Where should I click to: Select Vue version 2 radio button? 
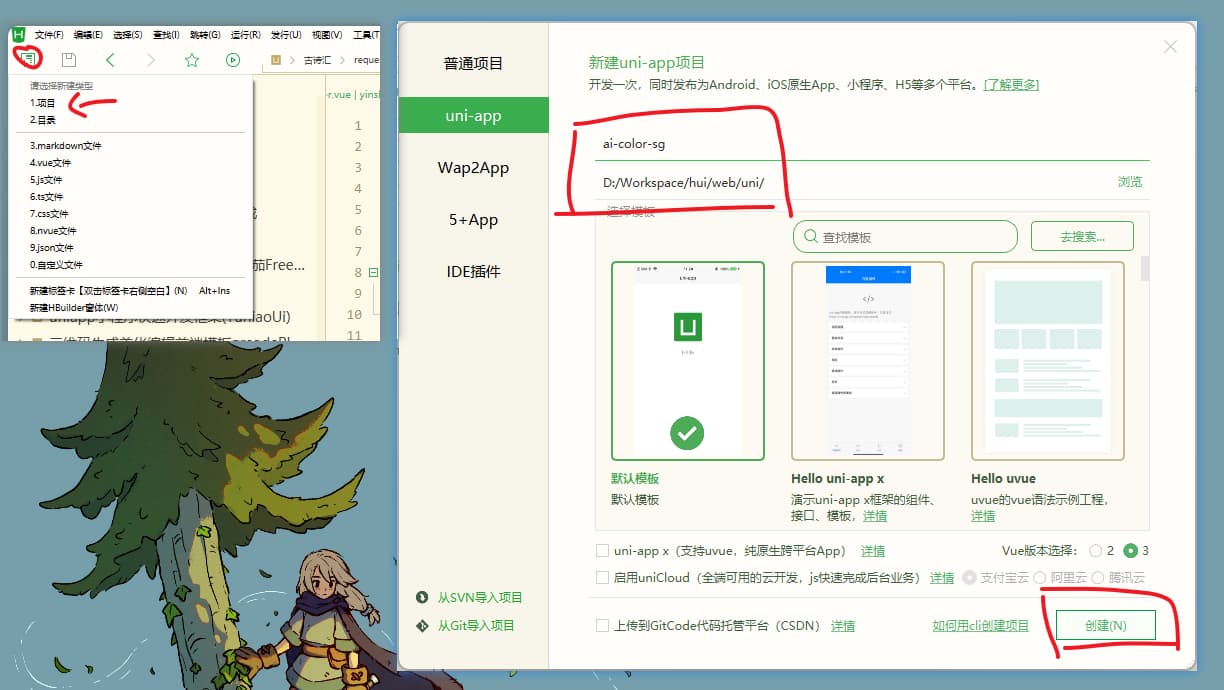tap(1096, 551)
